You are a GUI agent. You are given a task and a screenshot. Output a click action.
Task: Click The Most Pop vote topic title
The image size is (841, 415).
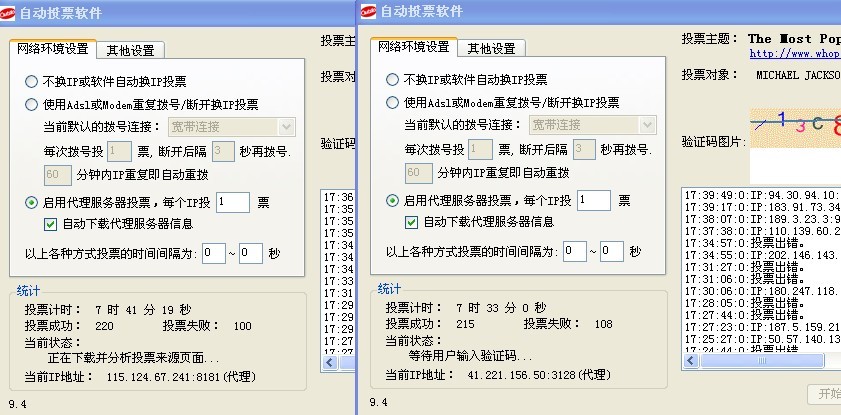click(x=794, y=39)
